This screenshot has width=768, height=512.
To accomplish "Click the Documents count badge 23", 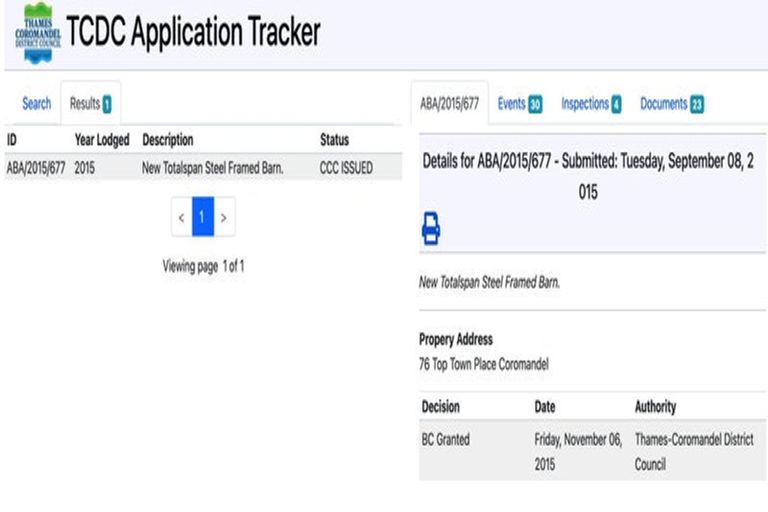I will (696, 105).
